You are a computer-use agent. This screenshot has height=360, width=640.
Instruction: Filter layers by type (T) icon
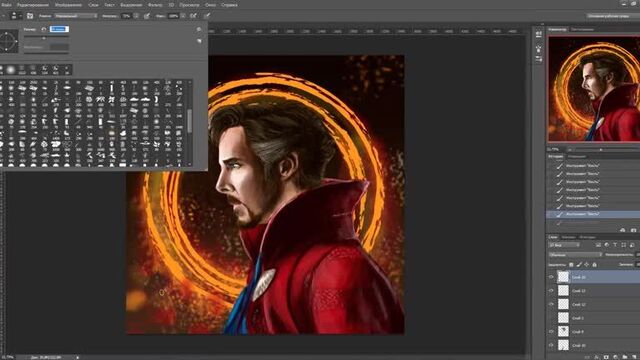click(x=615, y=245)
